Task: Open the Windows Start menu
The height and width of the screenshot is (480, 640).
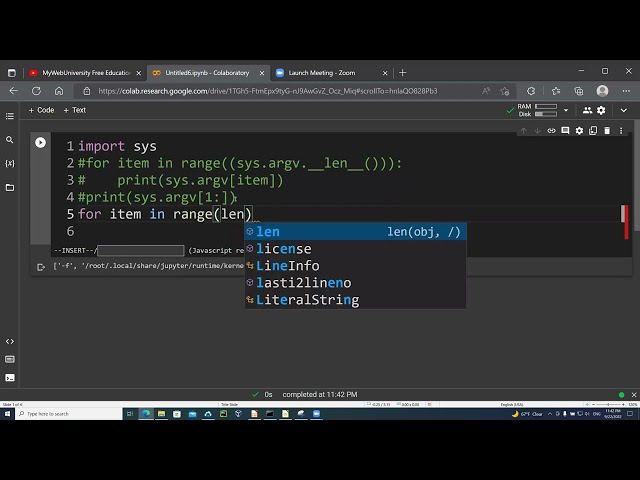Action: [x=7, y=414]
